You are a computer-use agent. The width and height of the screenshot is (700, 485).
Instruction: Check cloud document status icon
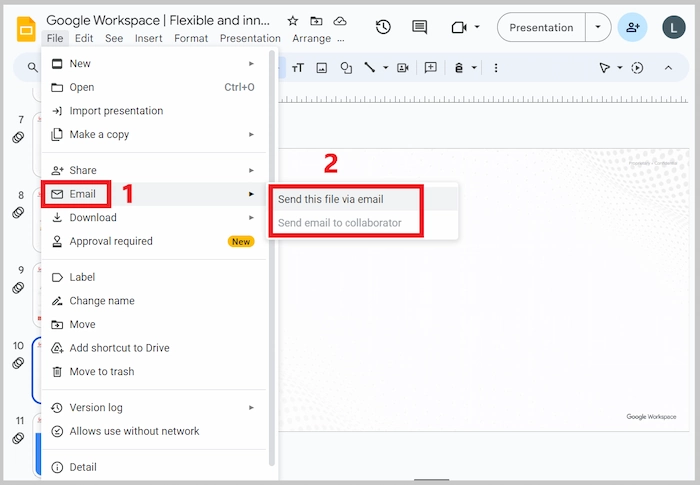(340, 21)
